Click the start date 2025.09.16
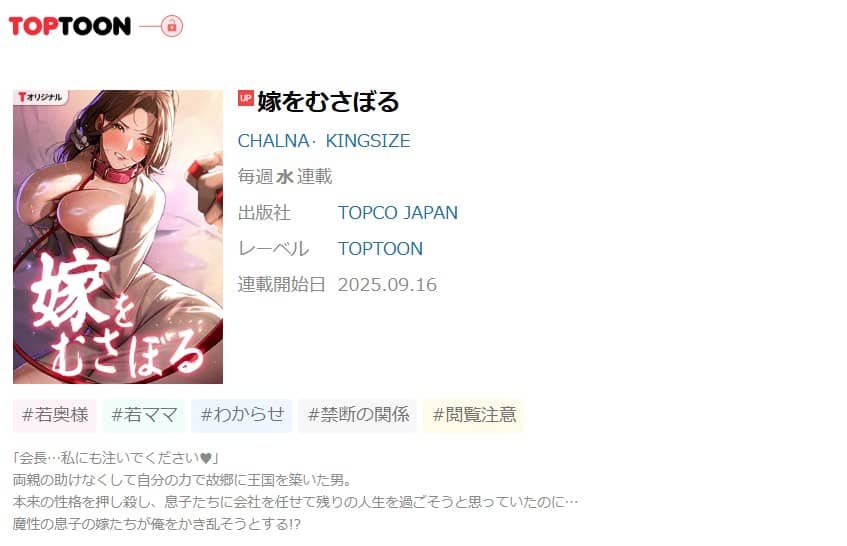The height and width of the screenshot is (546, 847). click(x=387, y=285)
